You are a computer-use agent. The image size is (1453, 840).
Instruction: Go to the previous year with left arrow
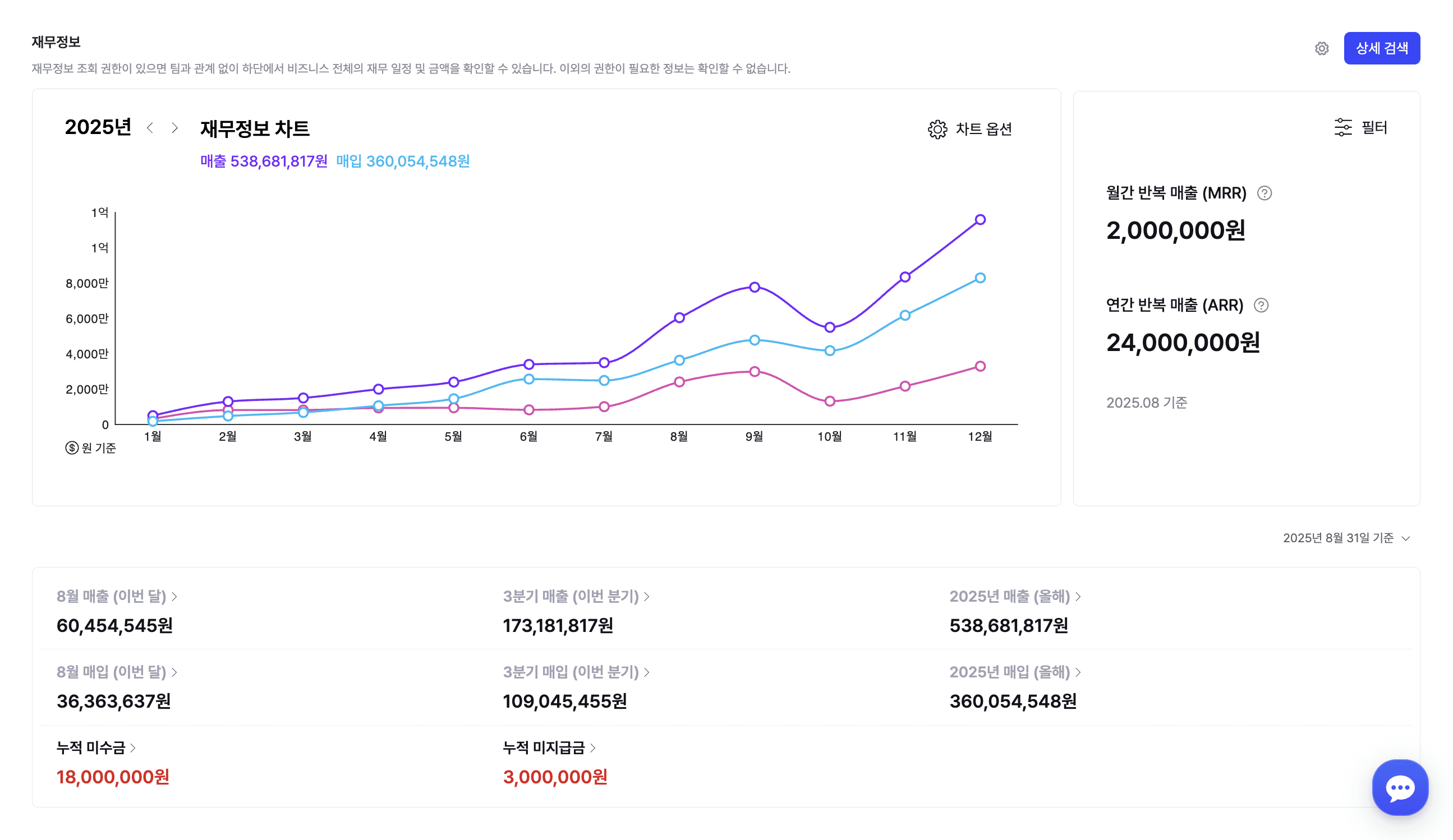click(150, 128)
